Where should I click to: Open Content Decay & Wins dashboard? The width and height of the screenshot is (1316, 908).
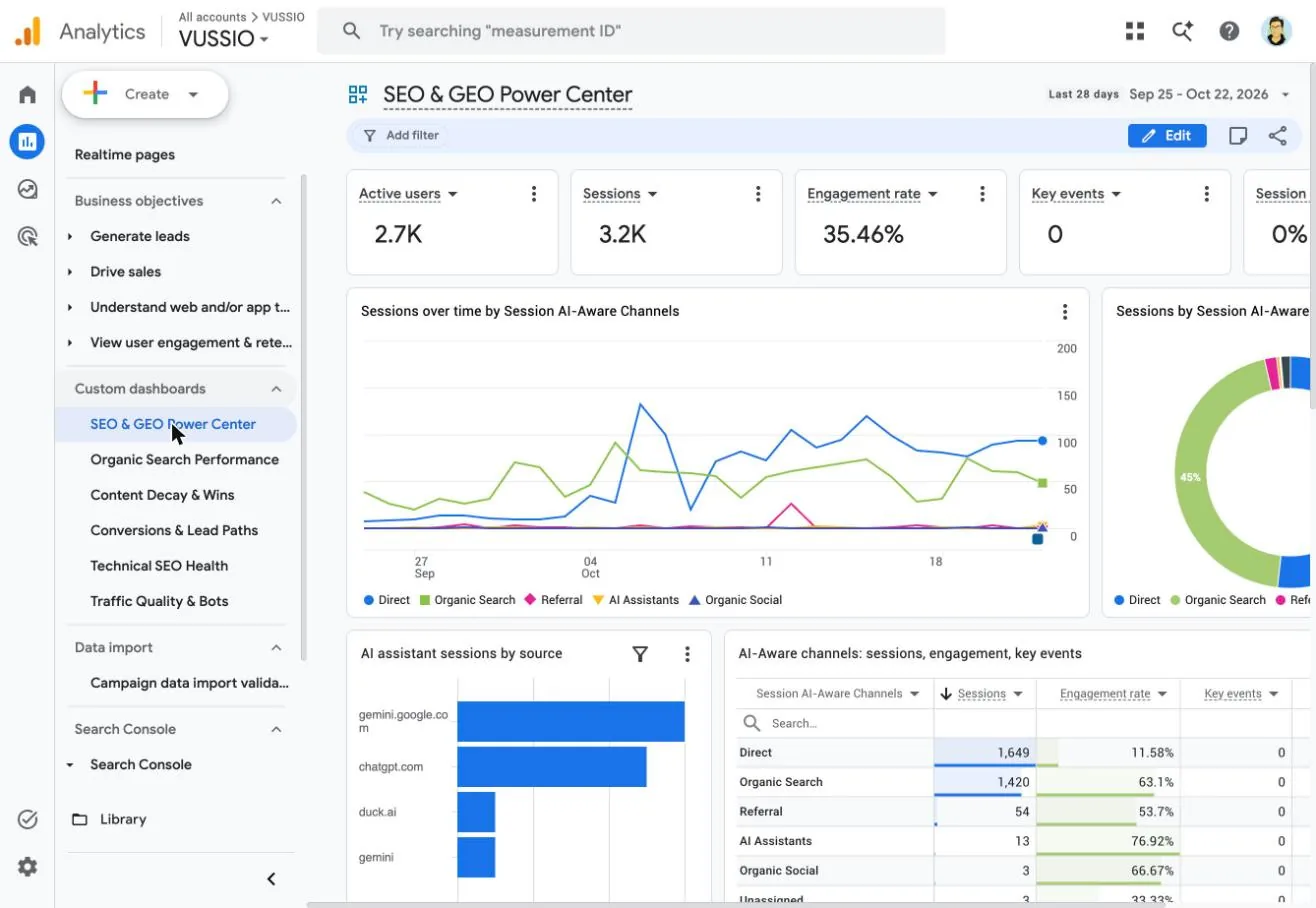coord(162,495)
